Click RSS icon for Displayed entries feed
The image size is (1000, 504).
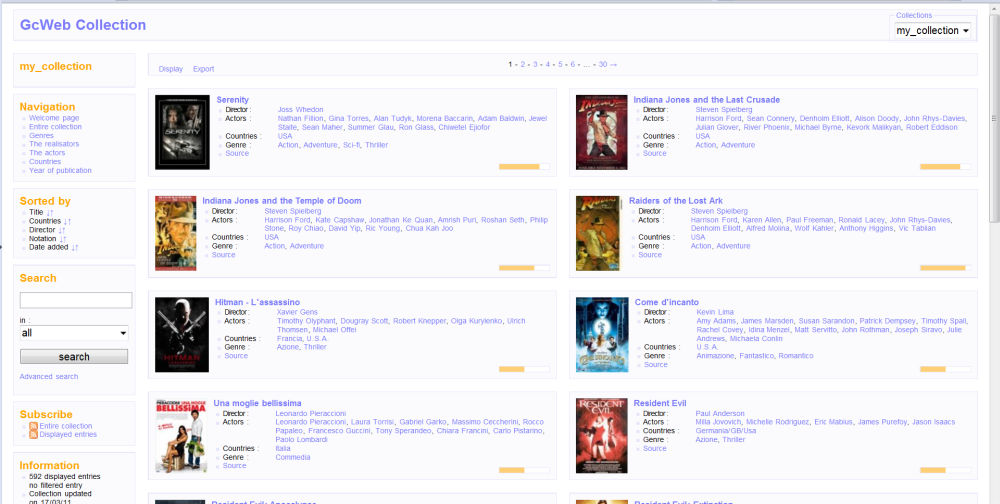point(33,434)
